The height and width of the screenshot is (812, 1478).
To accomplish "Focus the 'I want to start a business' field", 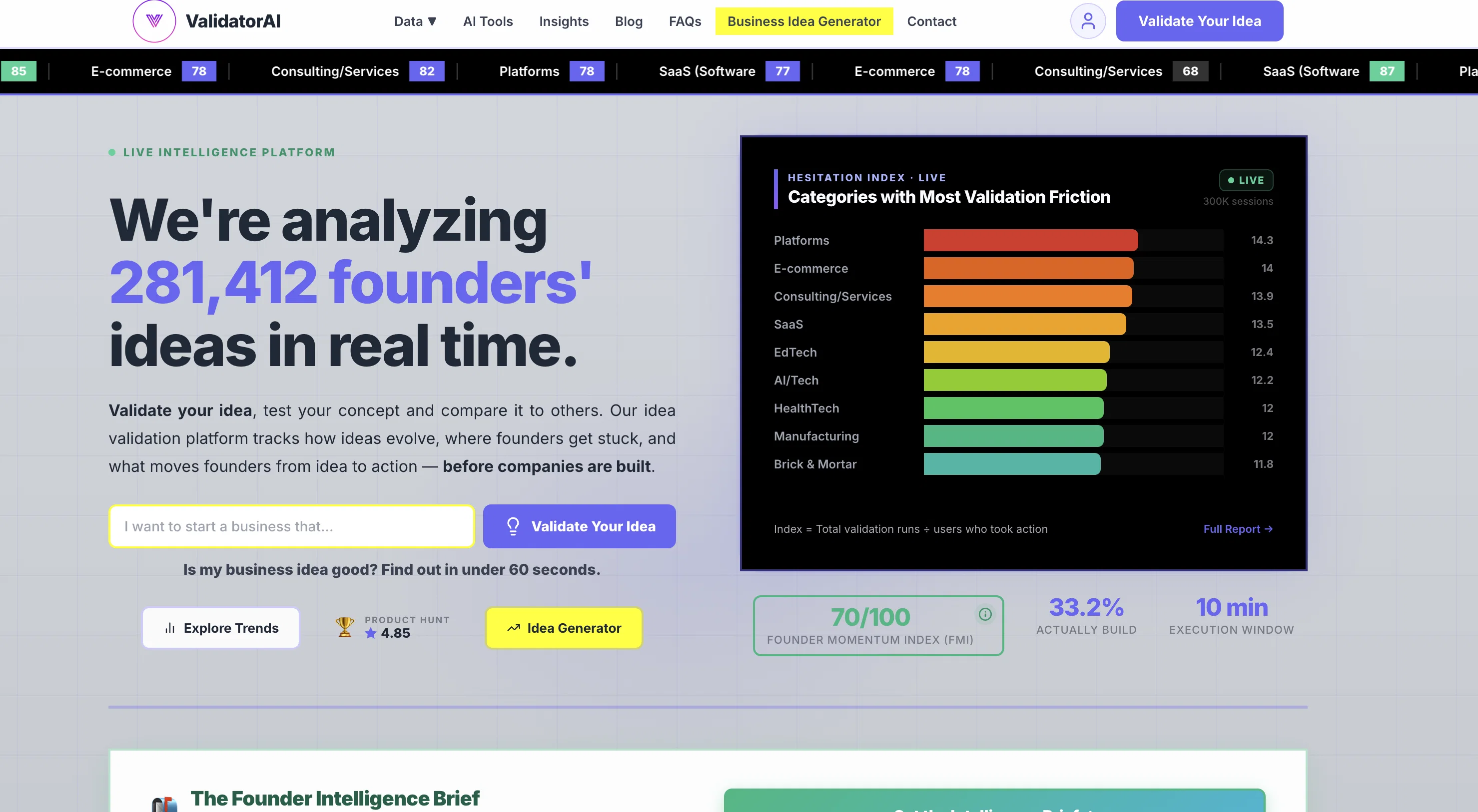I will click(291, 526).
